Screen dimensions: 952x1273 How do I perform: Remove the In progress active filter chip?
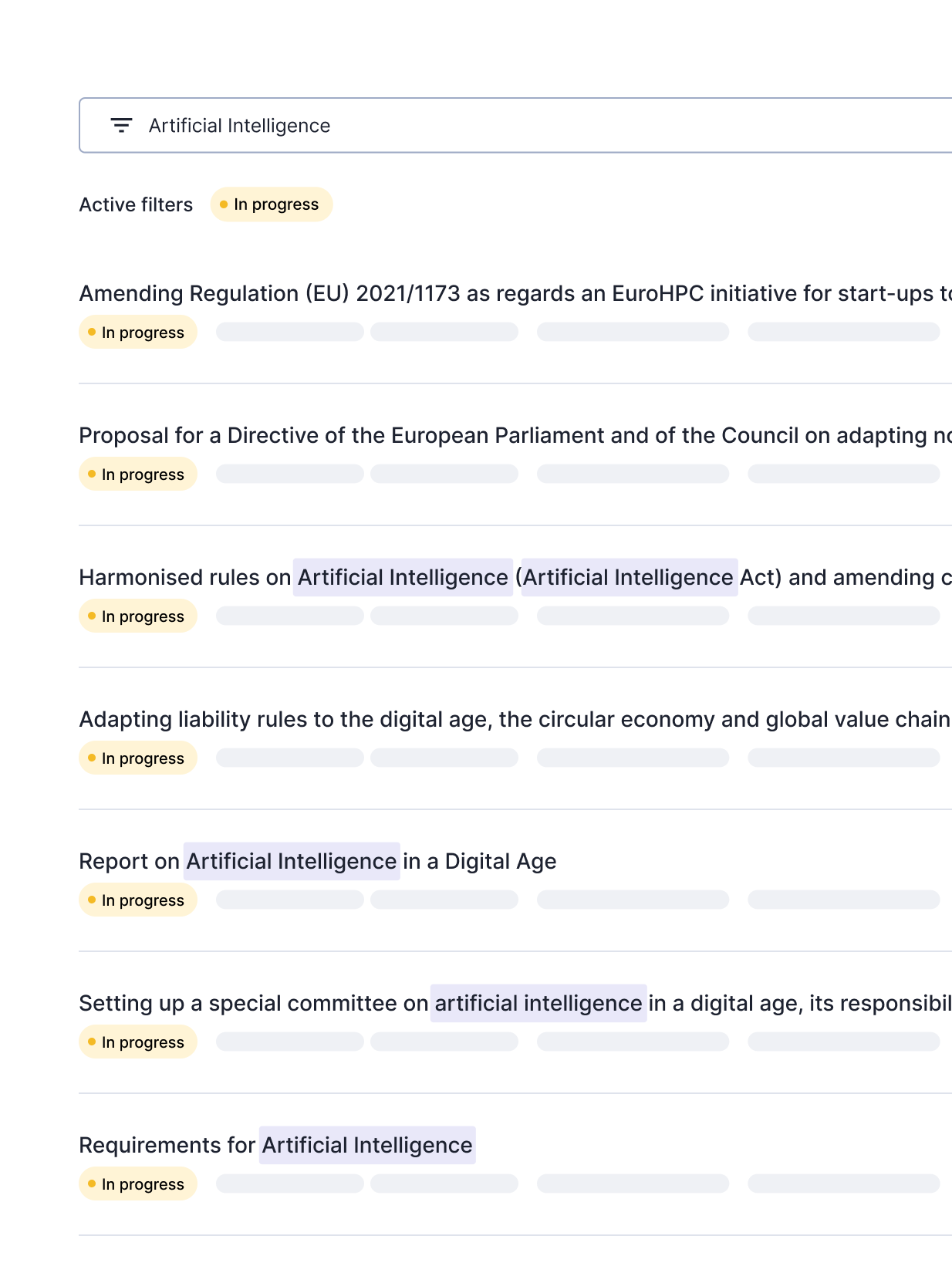point(272,204)
